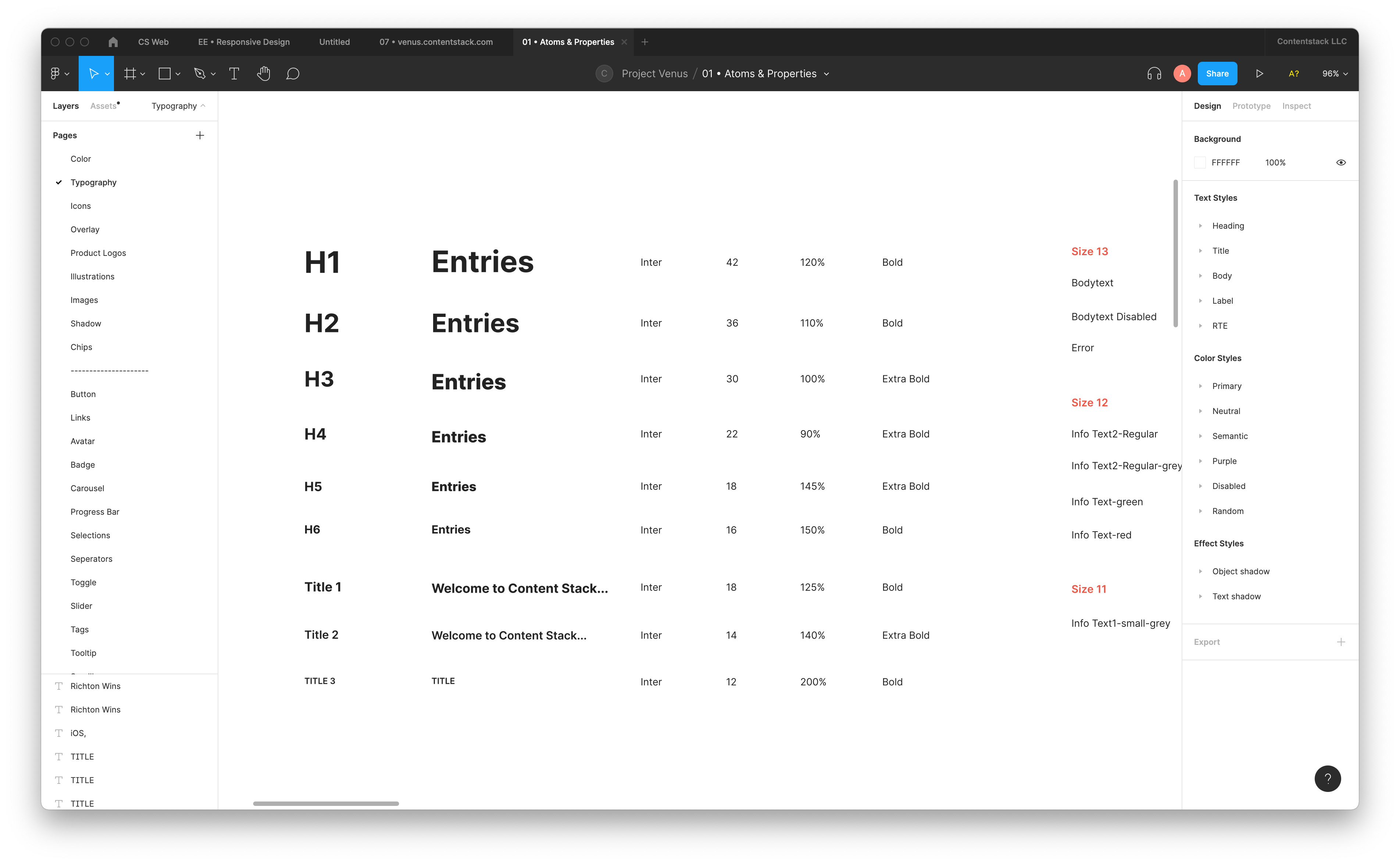Select the Text tool
The image size is (1400, 864).
tap(234, 74)
